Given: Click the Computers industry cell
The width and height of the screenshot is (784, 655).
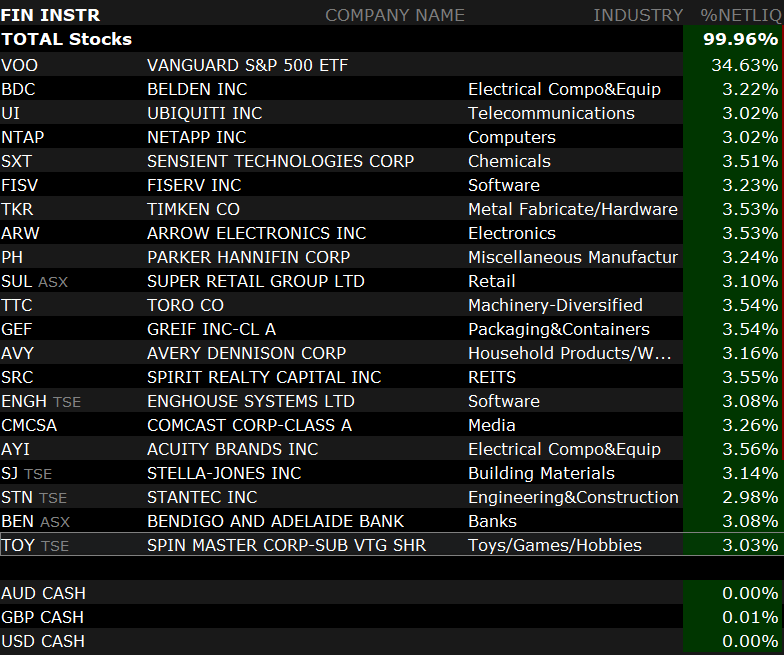Looking at the screenshot, I should pyautogui.click(x=512, y=137).
